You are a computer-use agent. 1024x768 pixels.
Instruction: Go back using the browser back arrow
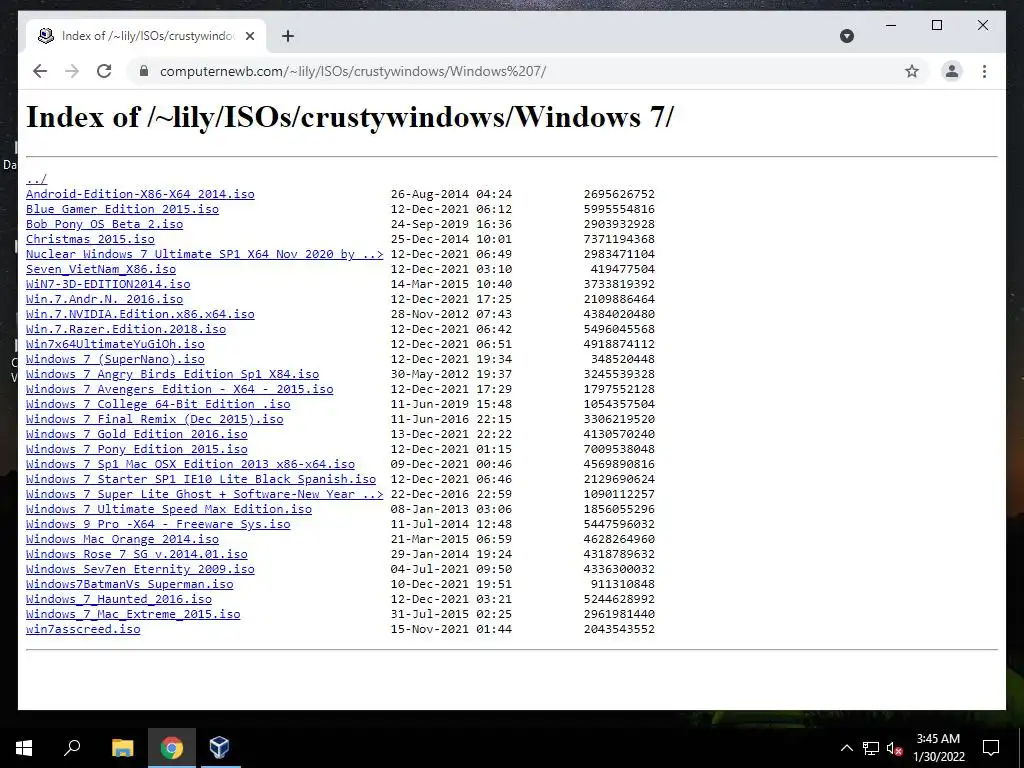[40, 71]
